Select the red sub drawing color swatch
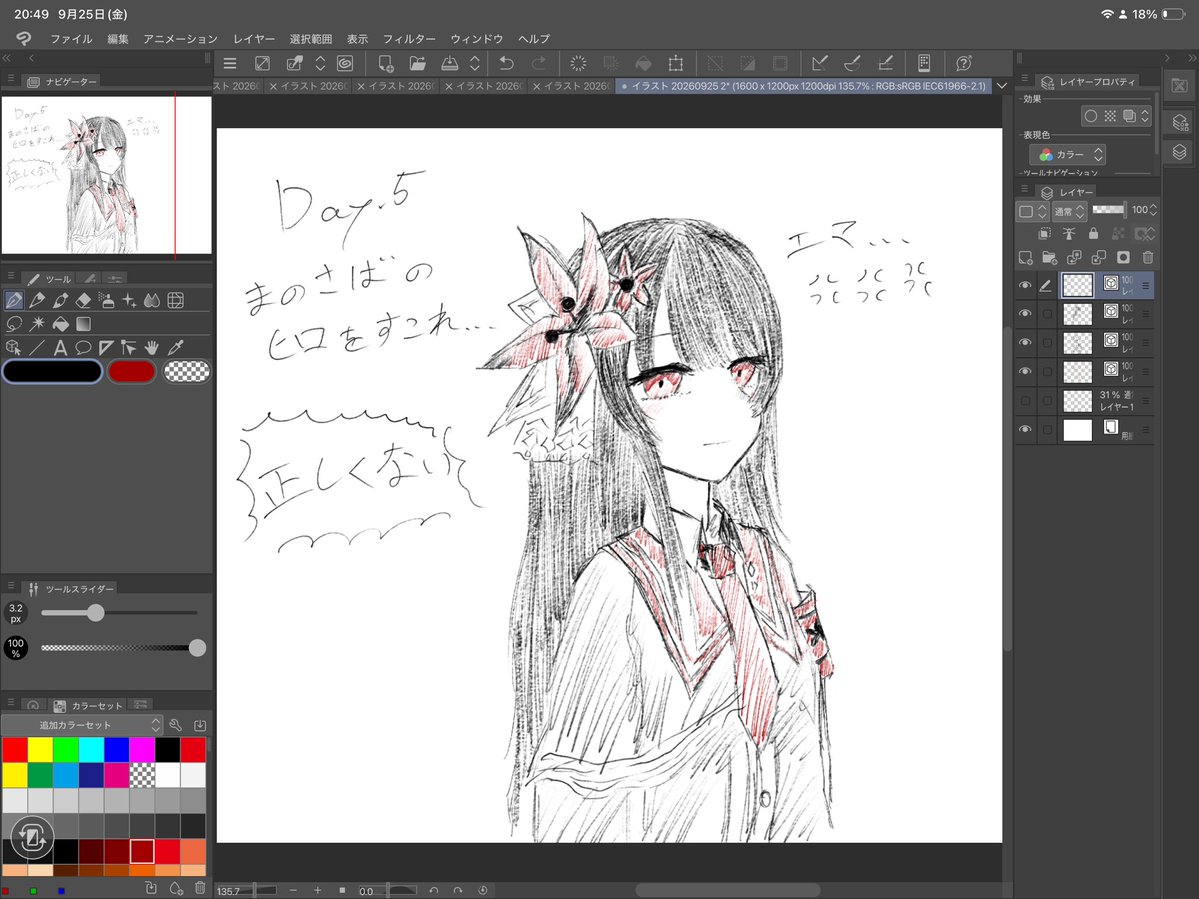 [132, 372]
